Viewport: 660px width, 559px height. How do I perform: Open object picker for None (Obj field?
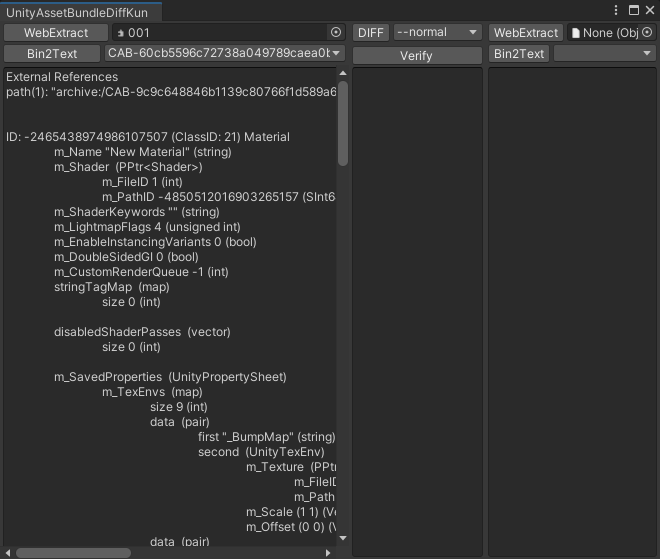pyautogui.click(x=647, y=32)
